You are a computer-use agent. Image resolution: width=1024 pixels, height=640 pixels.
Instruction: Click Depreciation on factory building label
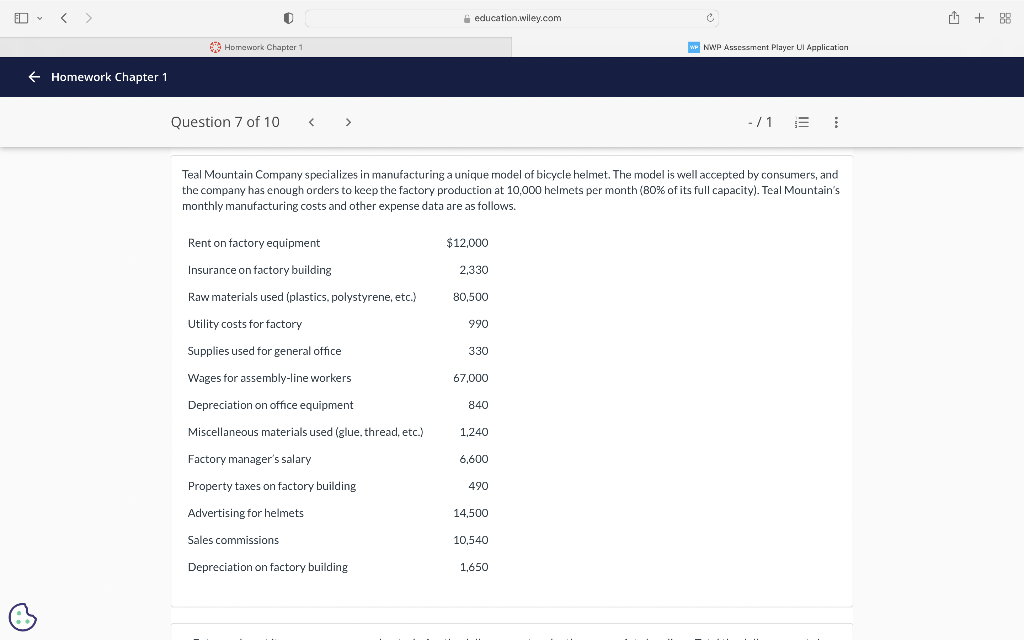point(268,568)
